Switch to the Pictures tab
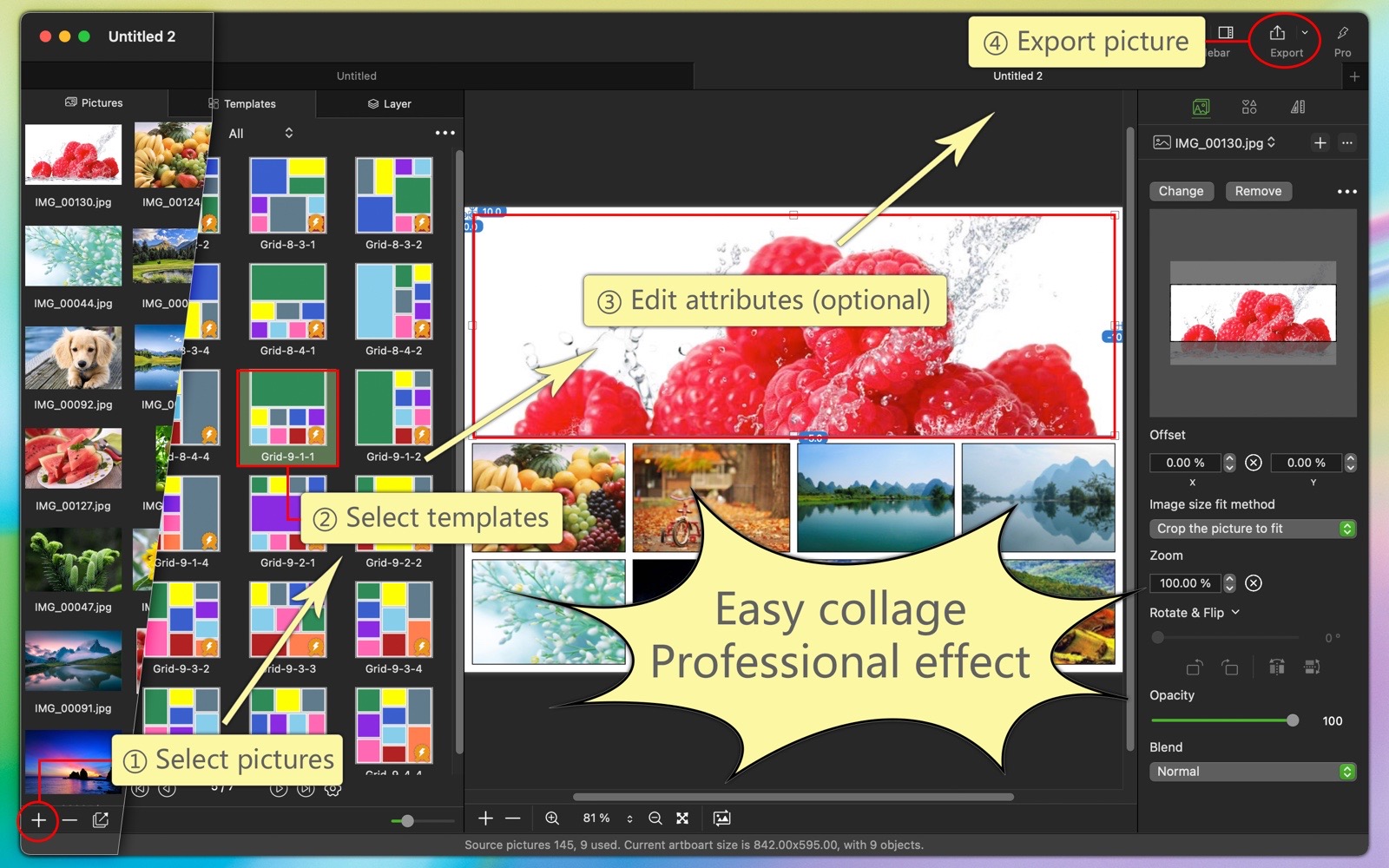 [94, 102]
